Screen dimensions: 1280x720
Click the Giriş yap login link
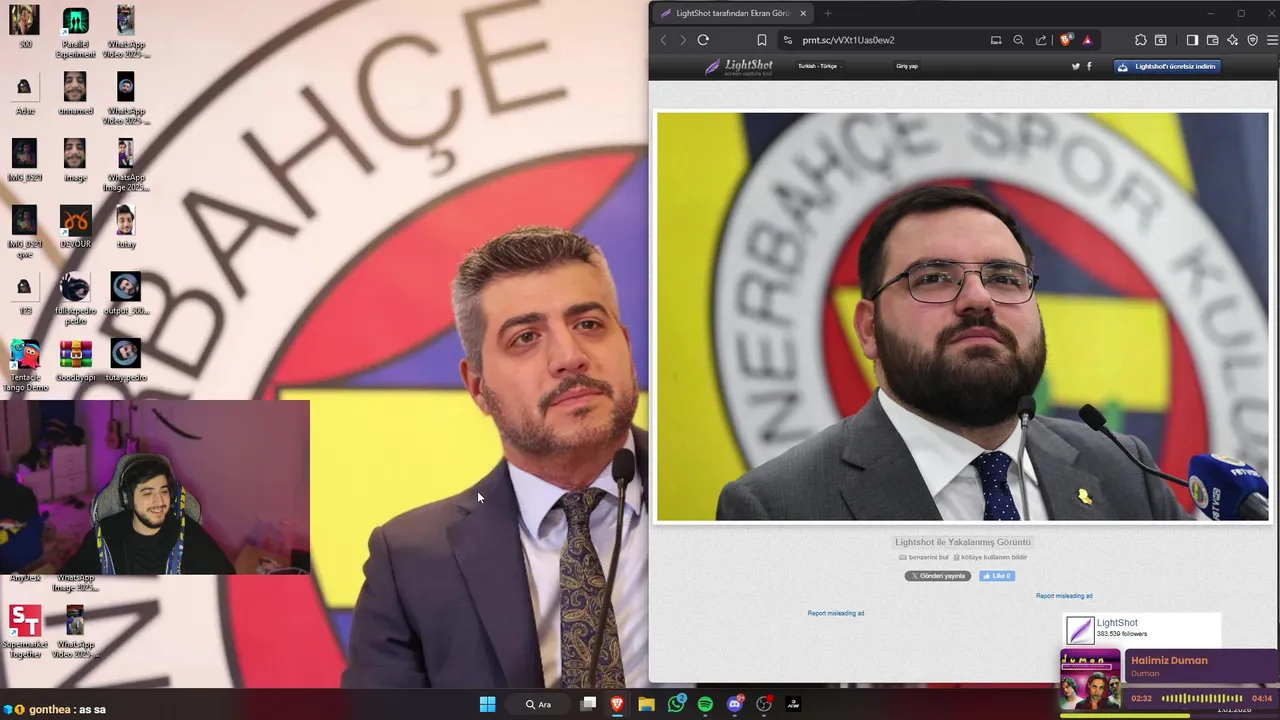pyautogui.click(x=907, y=66)
